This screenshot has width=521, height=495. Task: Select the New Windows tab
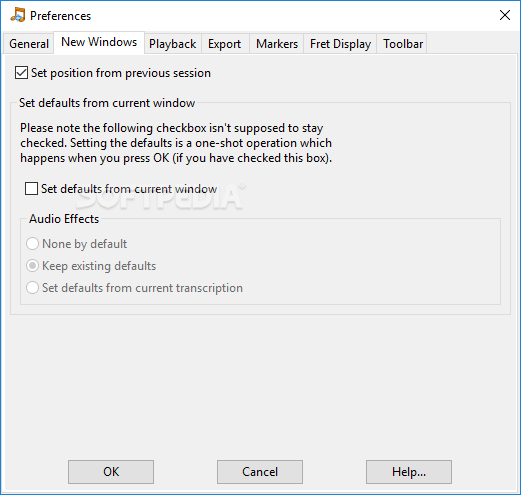click(99, 42)
